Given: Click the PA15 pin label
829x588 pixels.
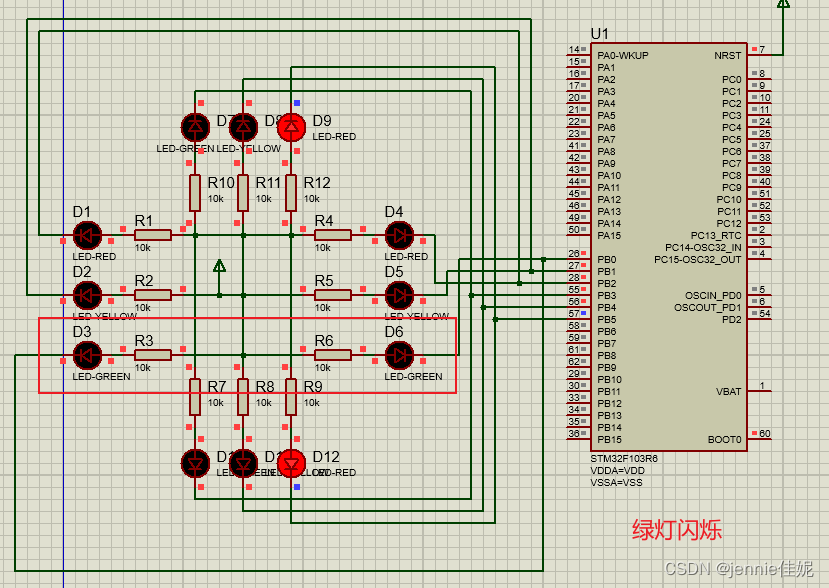Looking at the screenshot, I should pyautogui.click(x=610, y=235).
